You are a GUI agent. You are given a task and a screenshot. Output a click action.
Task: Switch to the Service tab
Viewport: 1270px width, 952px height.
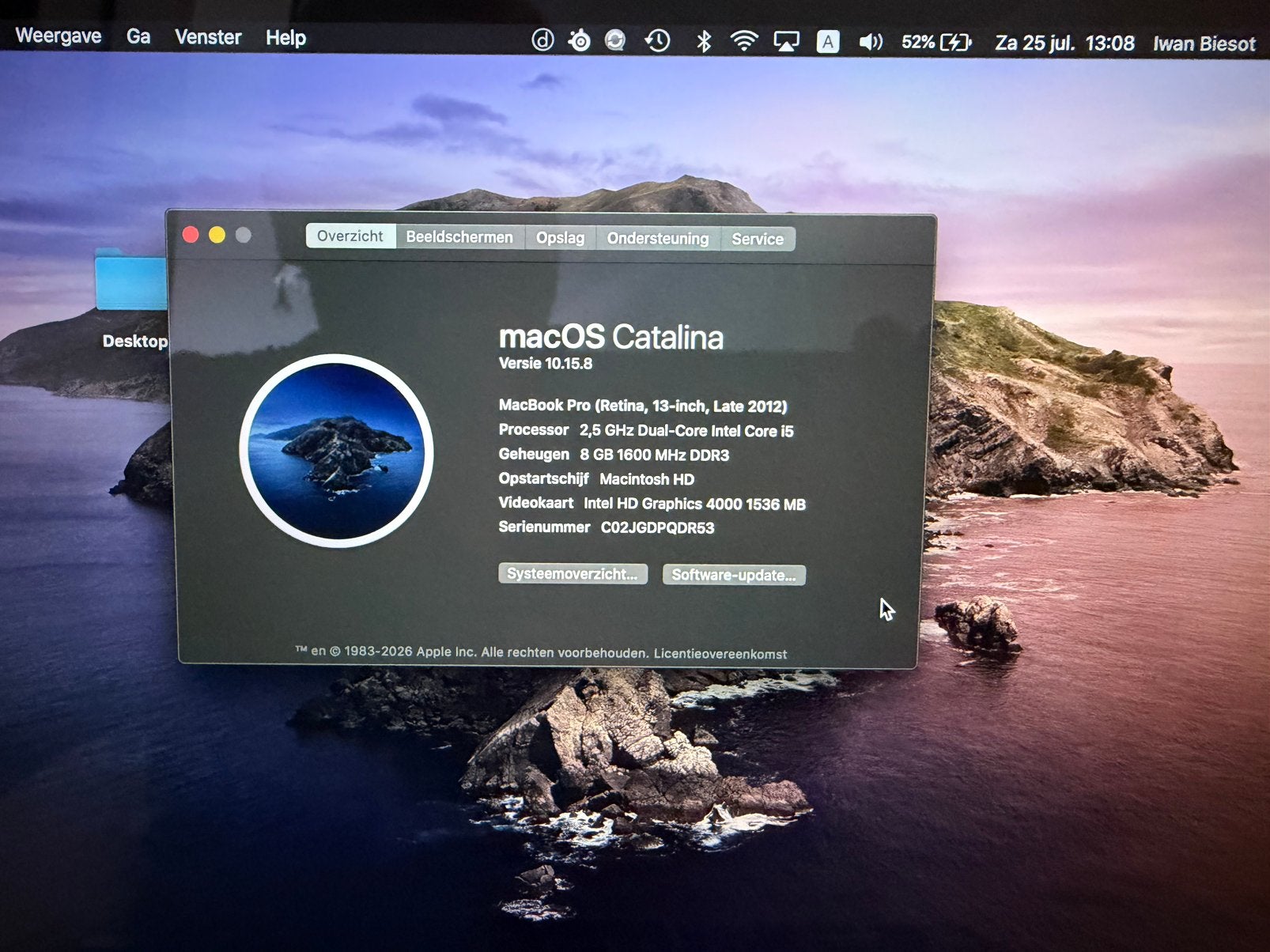coord(758,240)
